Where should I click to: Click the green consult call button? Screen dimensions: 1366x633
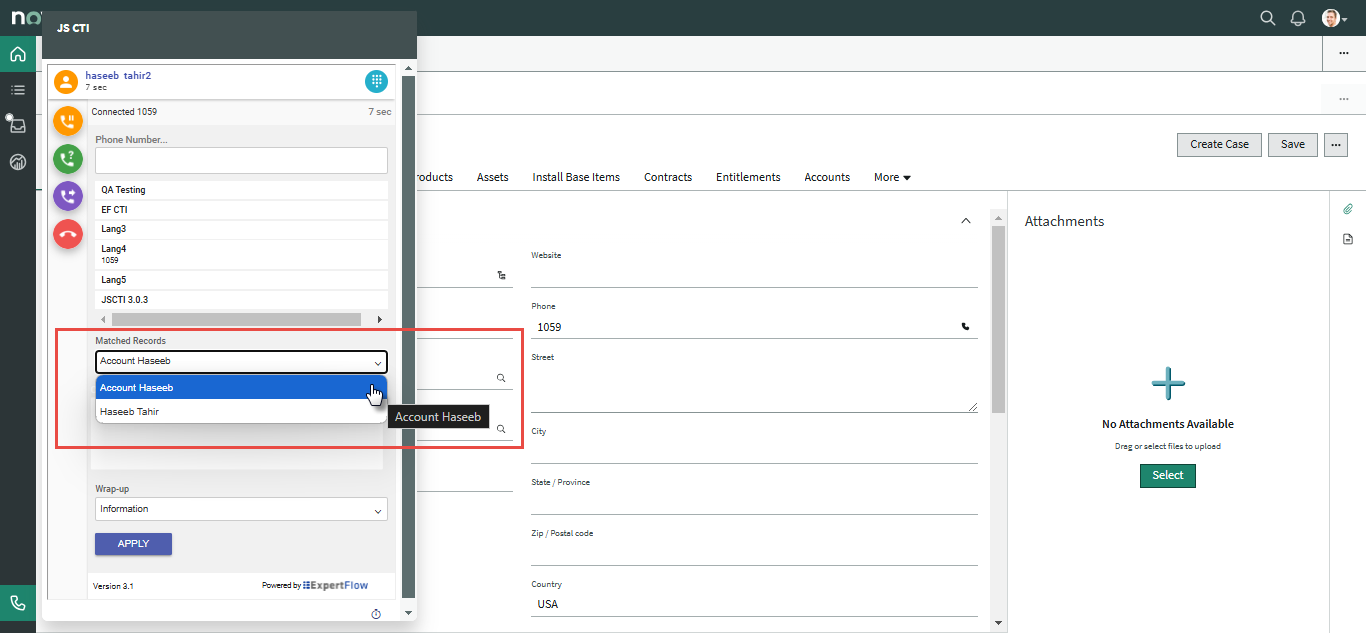point(68,159)
